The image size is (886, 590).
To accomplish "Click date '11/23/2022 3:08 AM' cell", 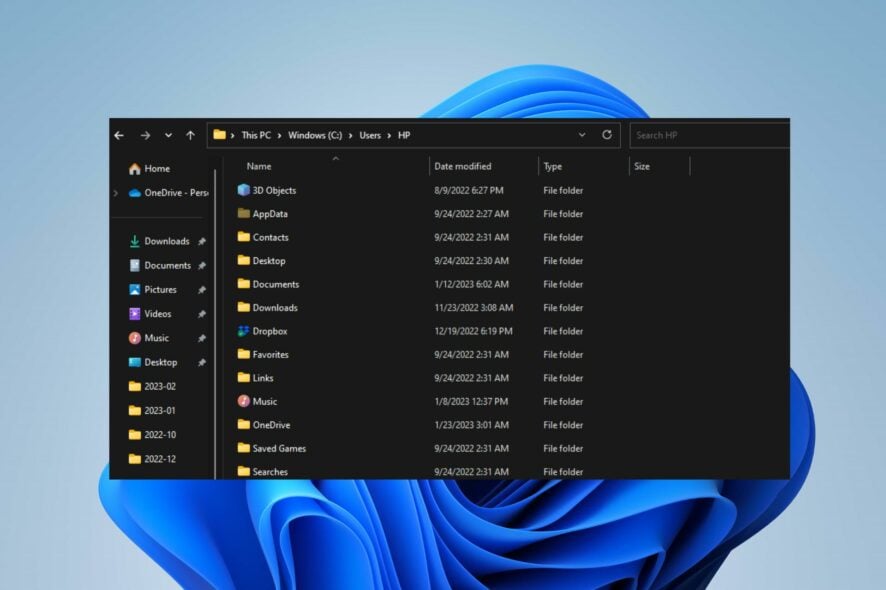I will pos(474,307).
